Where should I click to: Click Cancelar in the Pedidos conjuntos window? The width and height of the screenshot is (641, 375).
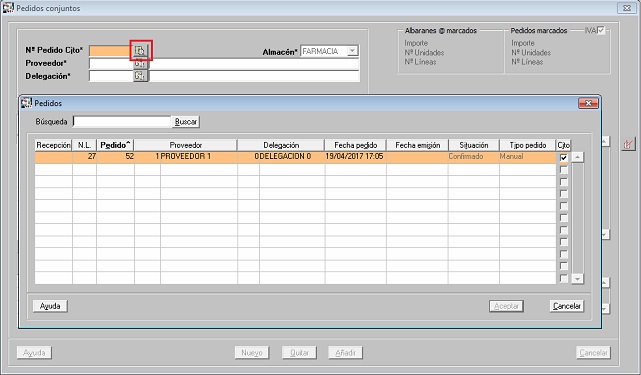pyautogui.click(x=594, y=353)
